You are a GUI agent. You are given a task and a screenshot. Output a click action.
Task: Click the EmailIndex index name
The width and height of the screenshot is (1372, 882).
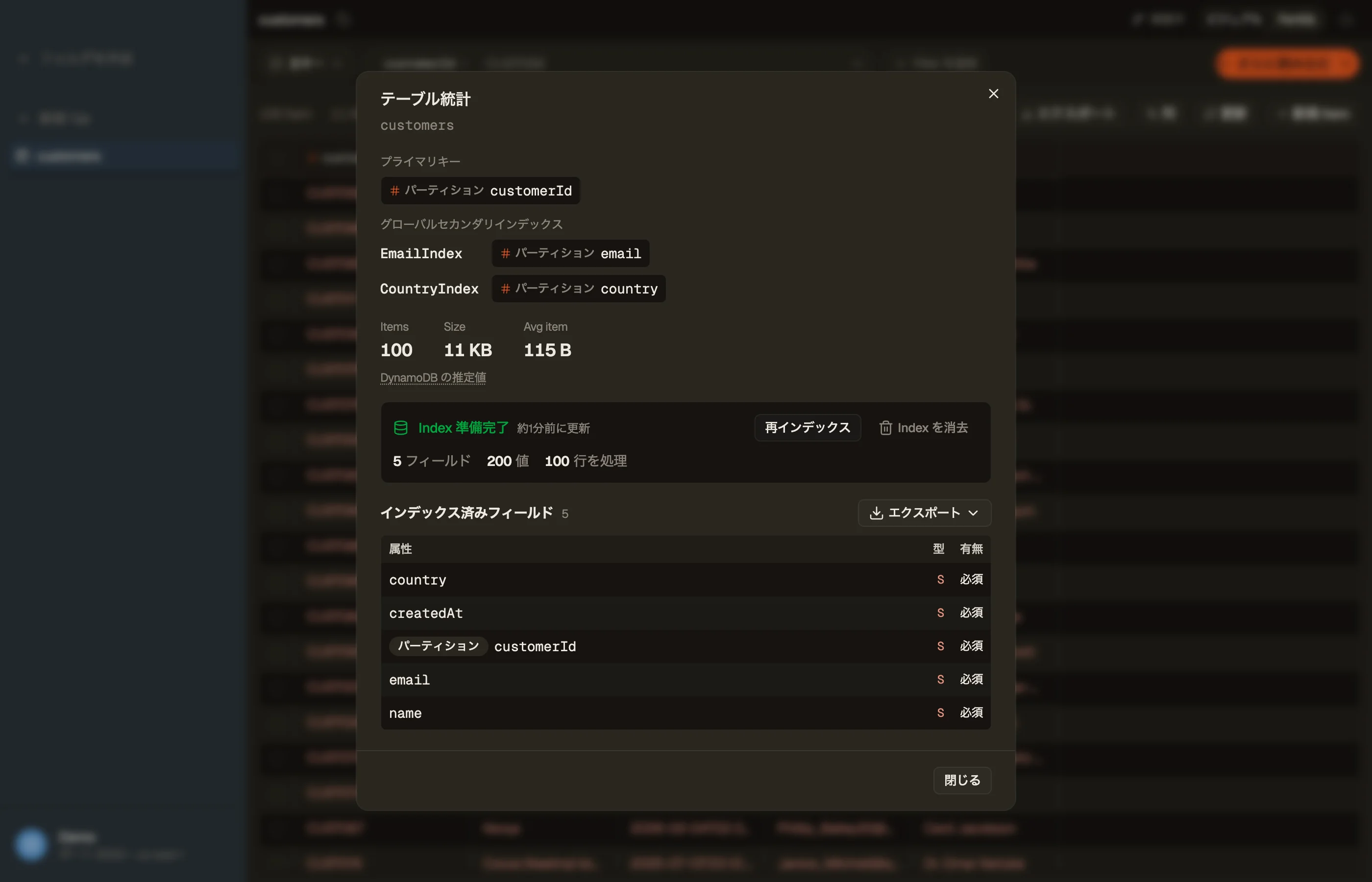[421, 253]
